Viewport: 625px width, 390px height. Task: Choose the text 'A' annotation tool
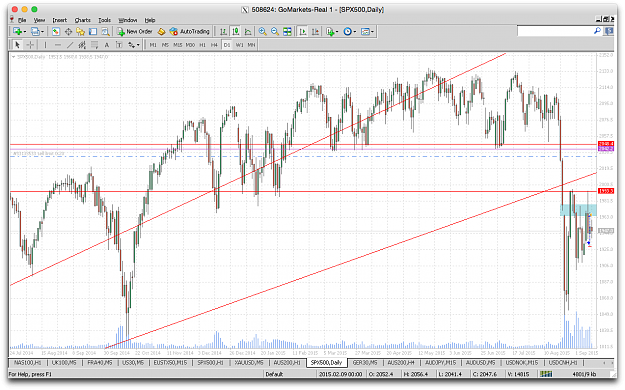(106, 45)
